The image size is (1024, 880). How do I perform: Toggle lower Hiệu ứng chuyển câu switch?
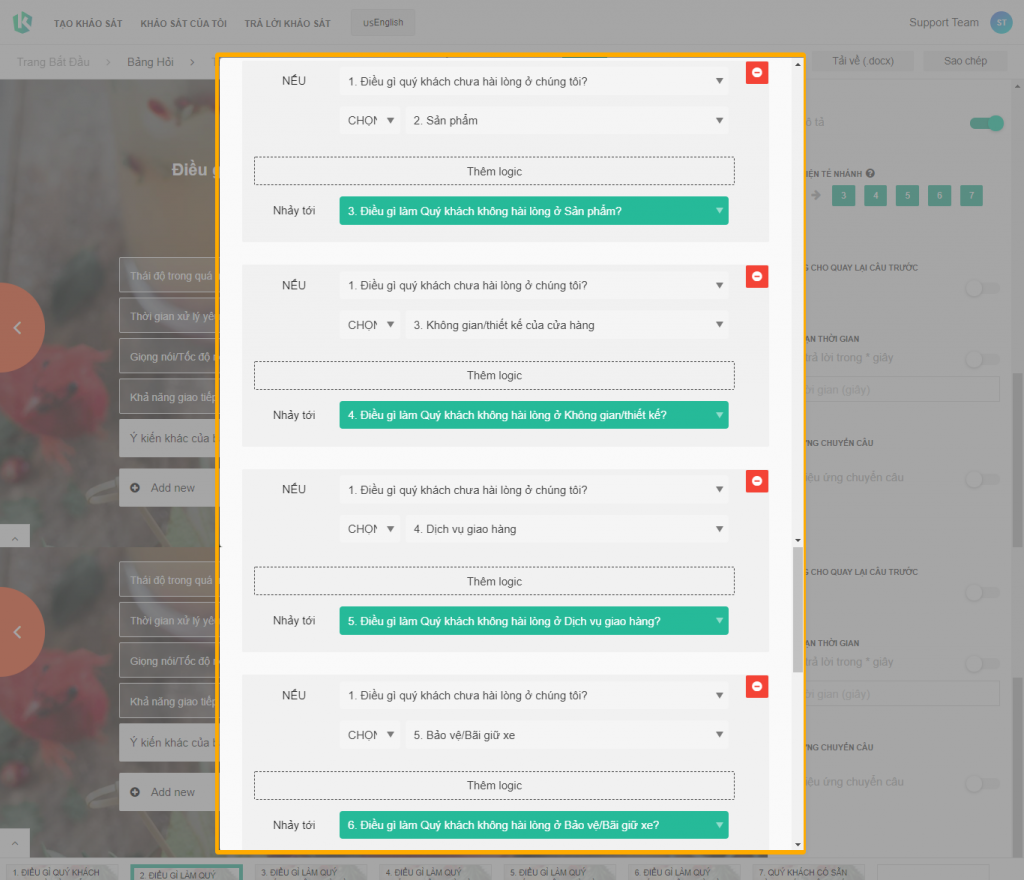(x=982, y=783)
